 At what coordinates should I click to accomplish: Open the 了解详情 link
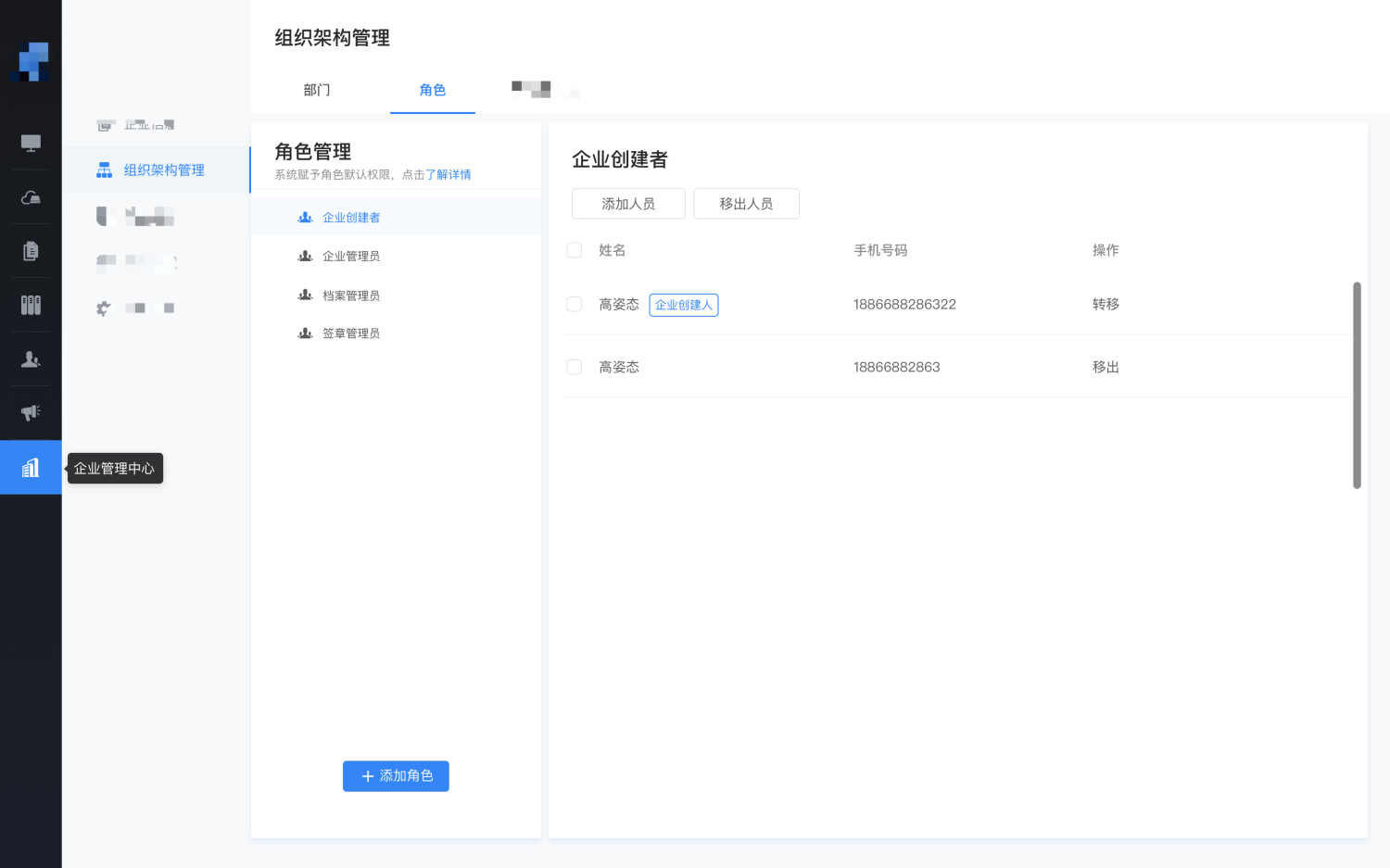tap(448, 174)
